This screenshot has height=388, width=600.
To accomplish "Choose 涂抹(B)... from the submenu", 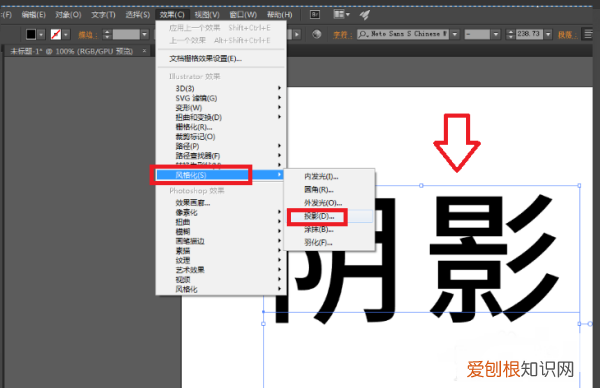I will (x=329, y=229).
